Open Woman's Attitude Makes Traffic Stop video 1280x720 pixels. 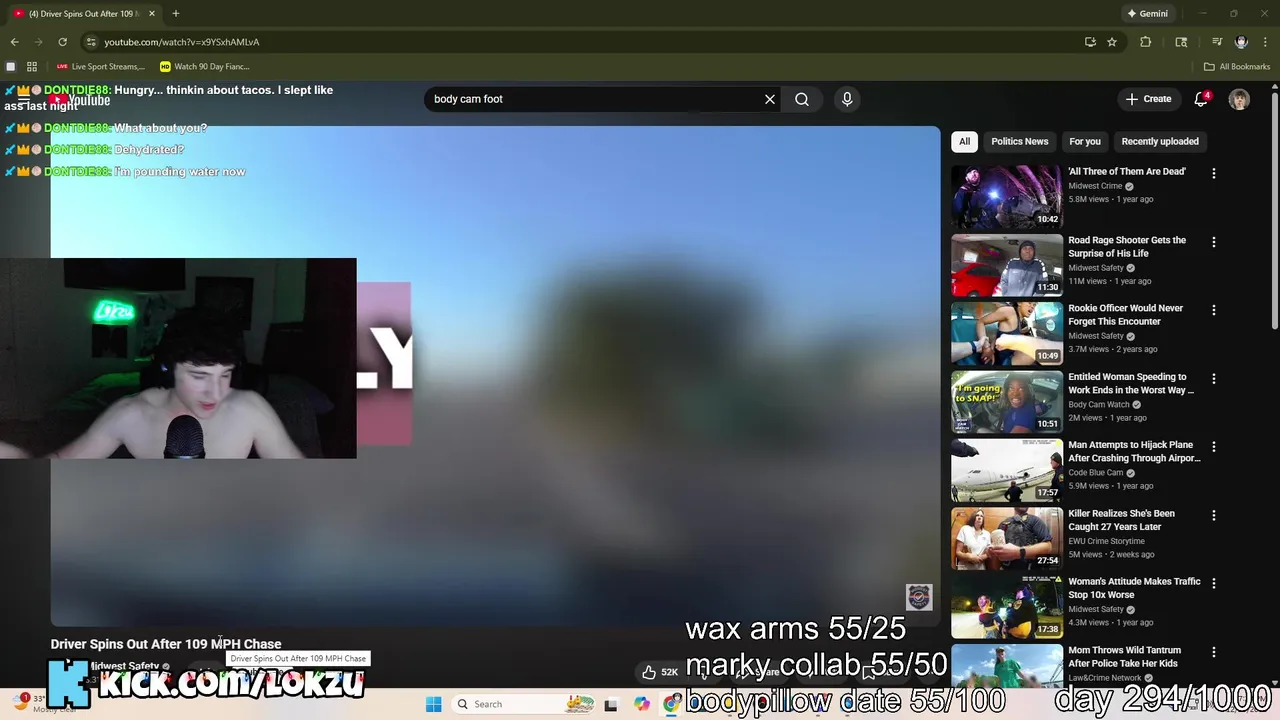(1134, 588)
